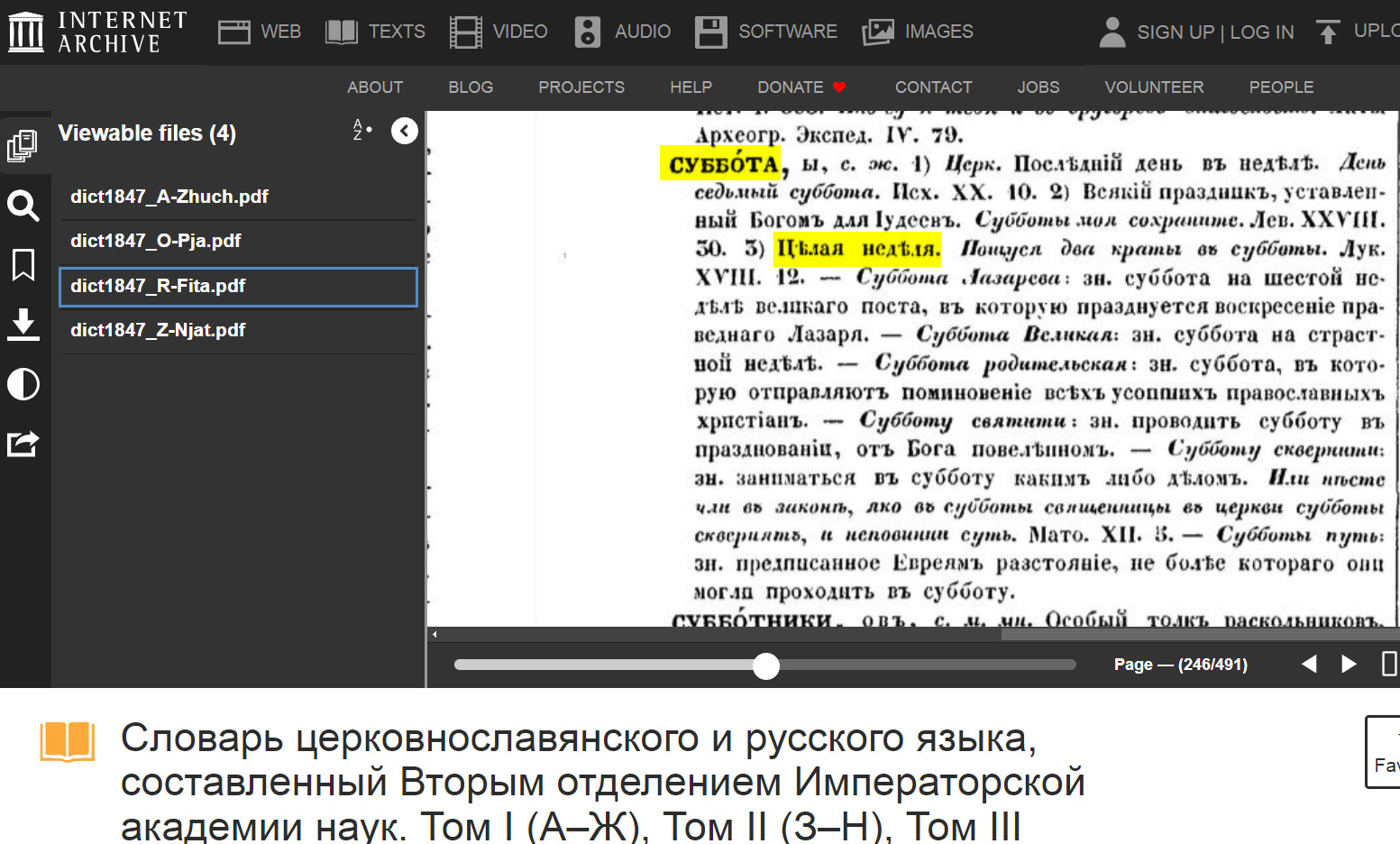Open the Donate link

point(801,87)
